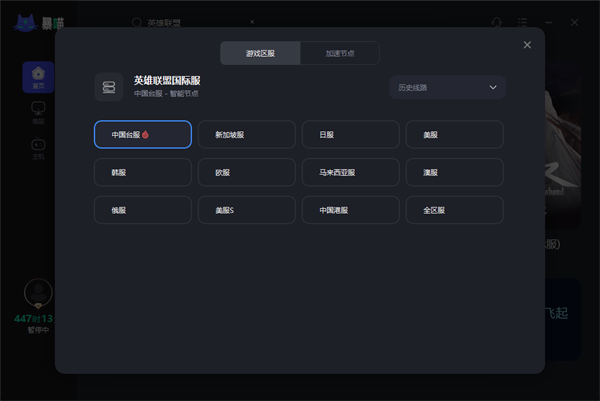The height and width of the screenshot is (401, 600).
Task: Switch to the 加速节点 tab
Action: [339, 54]
